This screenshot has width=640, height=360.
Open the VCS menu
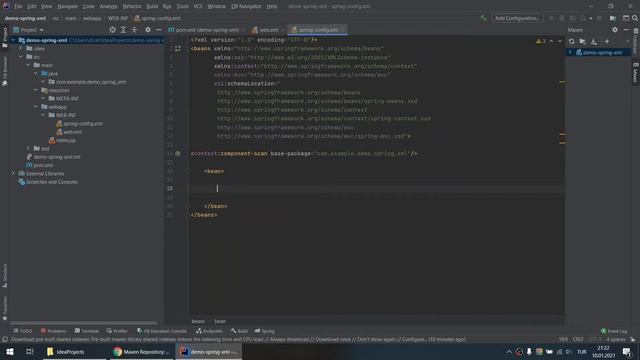click(198, 6)
